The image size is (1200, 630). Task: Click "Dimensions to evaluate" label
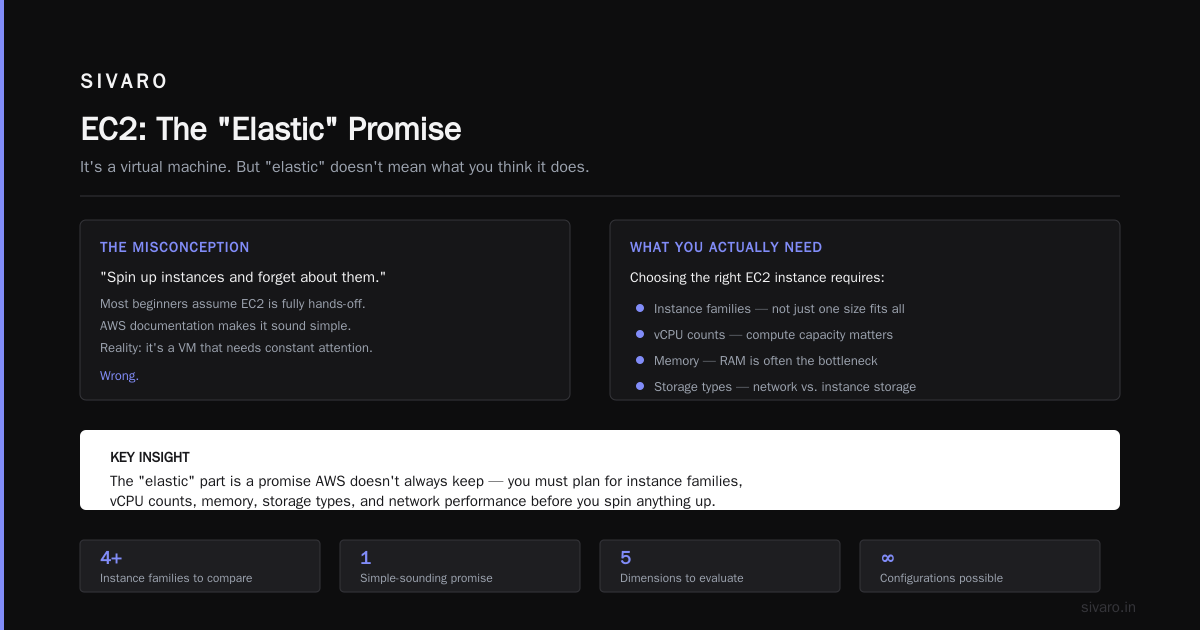coord(682,578)
